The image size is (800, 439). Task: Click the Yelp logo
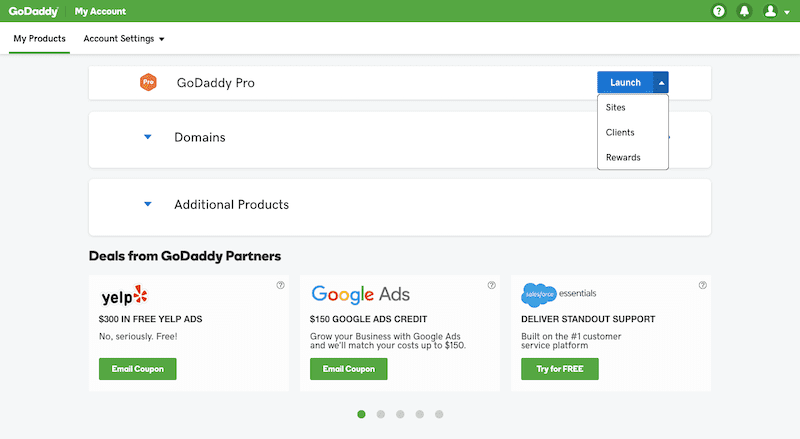pos(124,296)
